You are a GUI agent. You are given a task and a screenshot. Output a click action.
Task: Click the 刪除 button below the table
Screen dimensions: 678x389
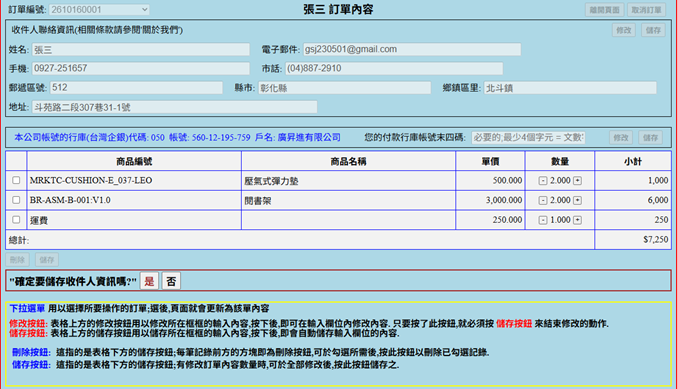pyautogui.click(x=17, y=259)
